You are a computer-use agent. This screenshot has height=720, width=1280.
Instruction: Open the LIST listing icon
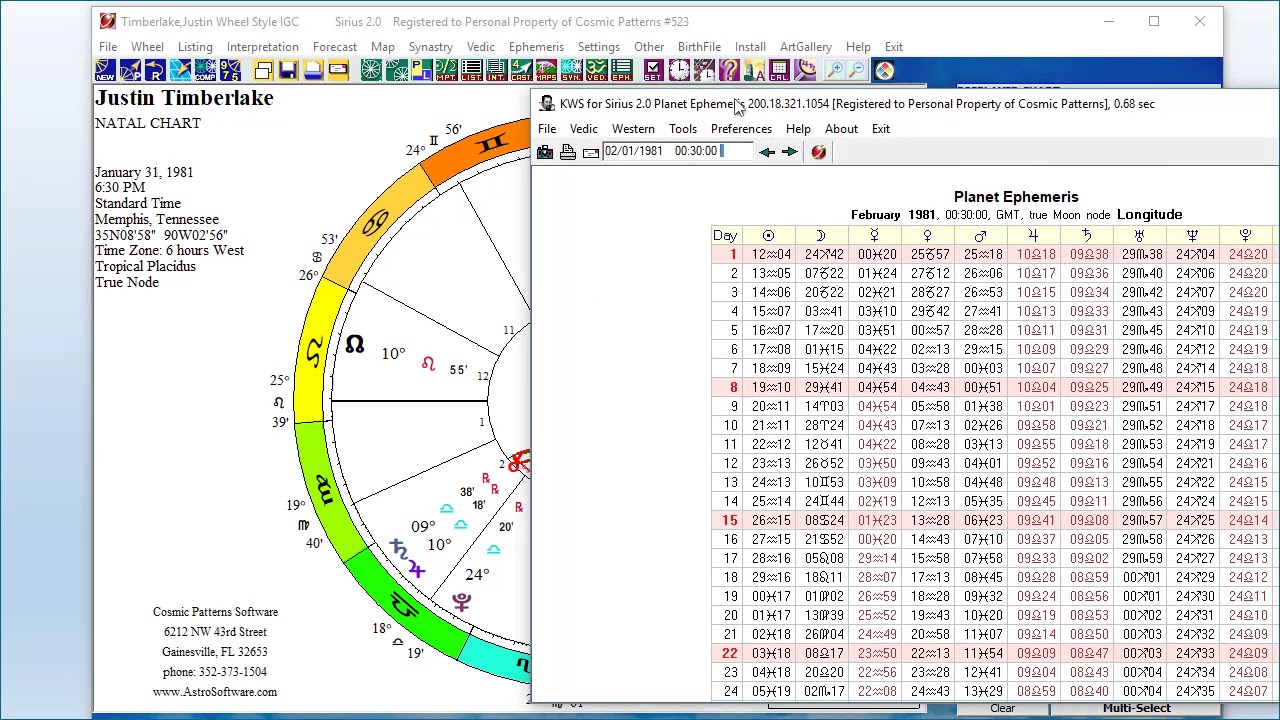pyautogui.click(x=472, y=71)
